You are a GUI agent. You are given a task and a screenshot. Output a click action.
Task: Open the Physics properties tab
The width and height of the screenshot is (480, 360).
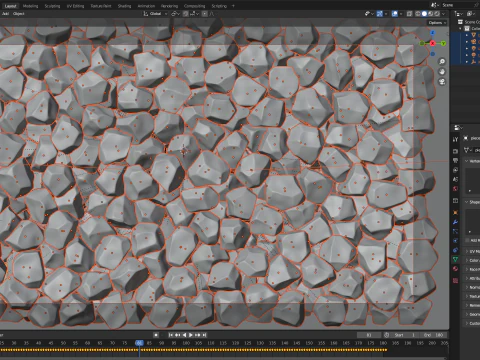(x=455, y=241)
